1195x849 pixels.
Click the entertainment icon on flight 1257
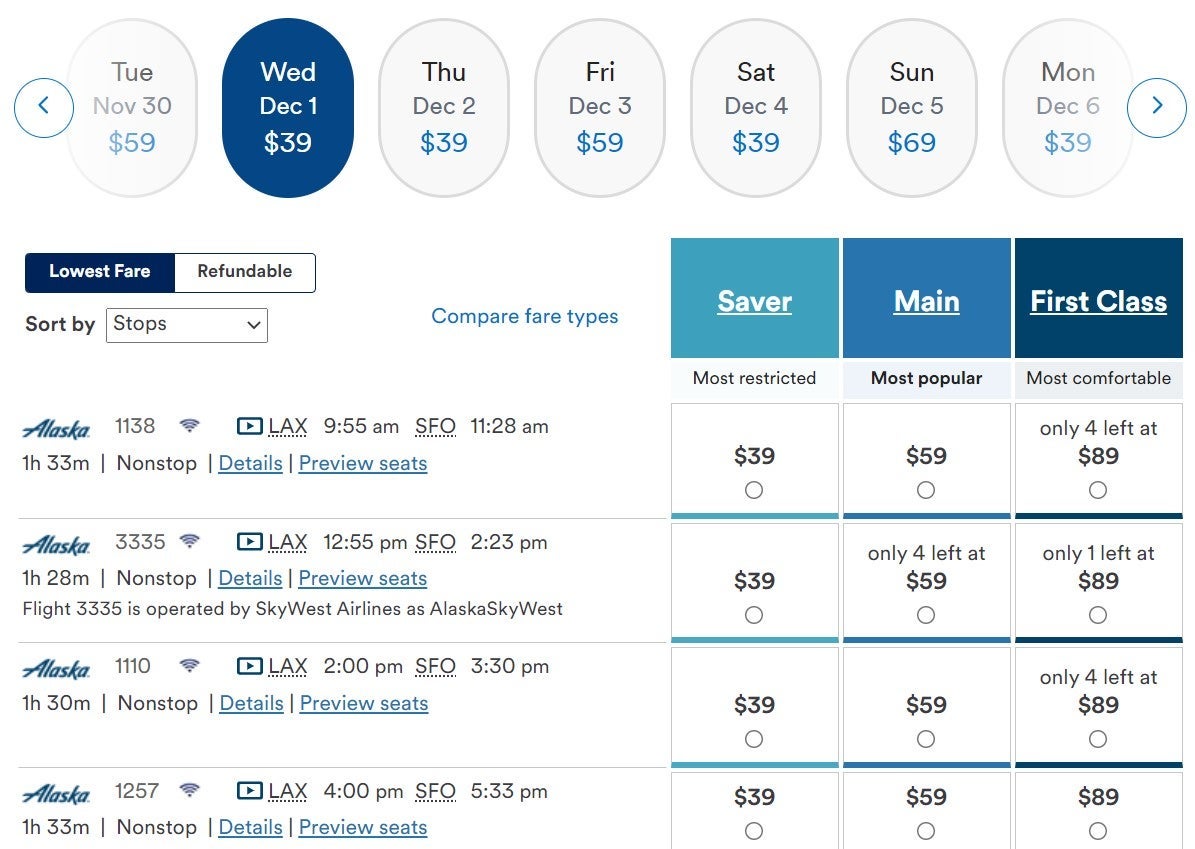[x=249, y=791]
